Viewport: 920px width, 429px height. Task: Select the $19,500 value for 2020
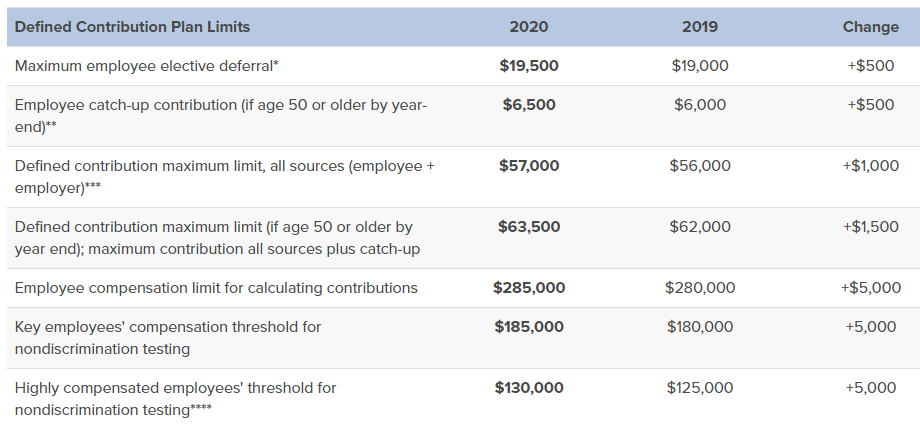[529, 66]
